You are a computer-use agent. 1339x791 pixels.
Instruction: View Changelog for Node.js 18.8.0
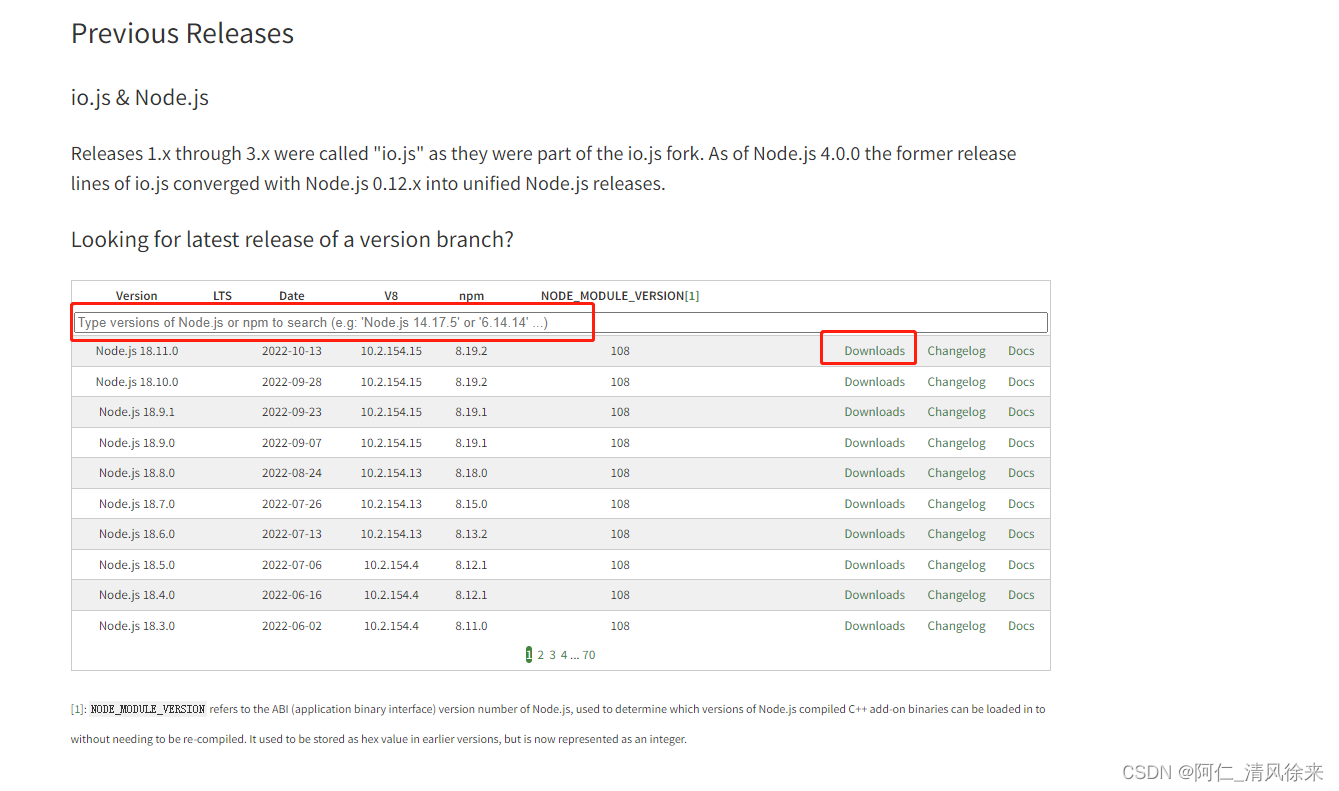pos(956,473)
